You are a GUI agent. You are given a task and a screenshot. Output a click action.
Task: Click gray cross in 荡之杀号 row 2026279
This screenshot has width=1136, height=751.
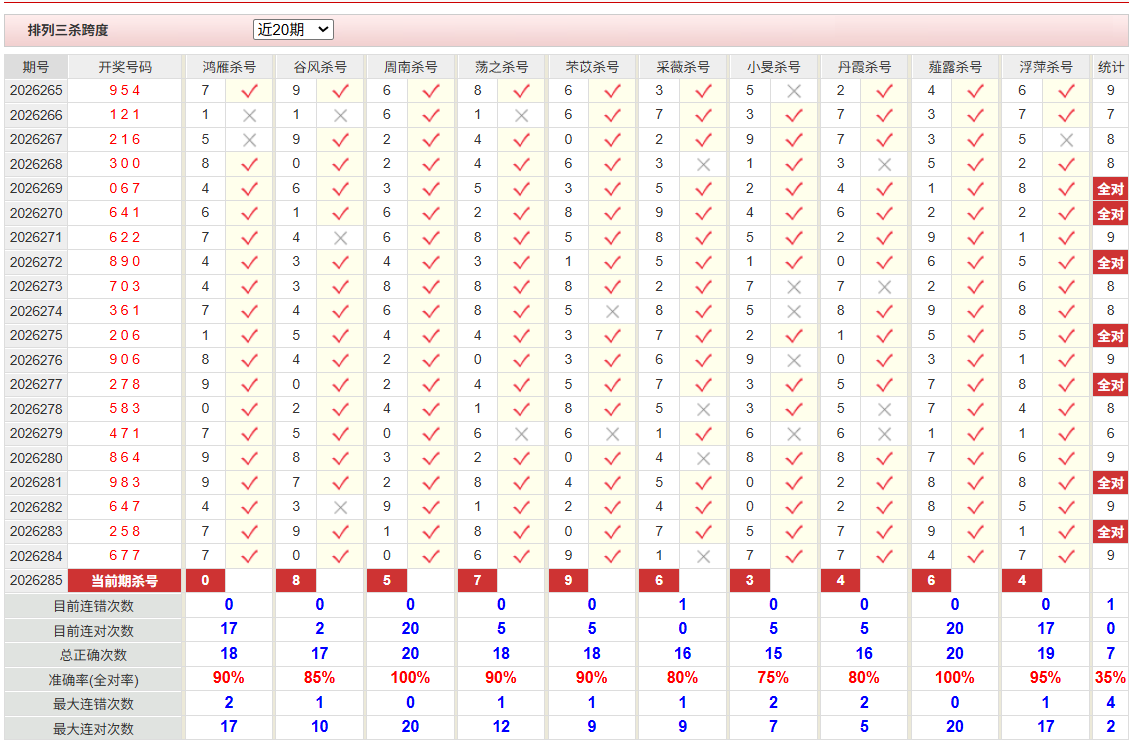(522, 434)
